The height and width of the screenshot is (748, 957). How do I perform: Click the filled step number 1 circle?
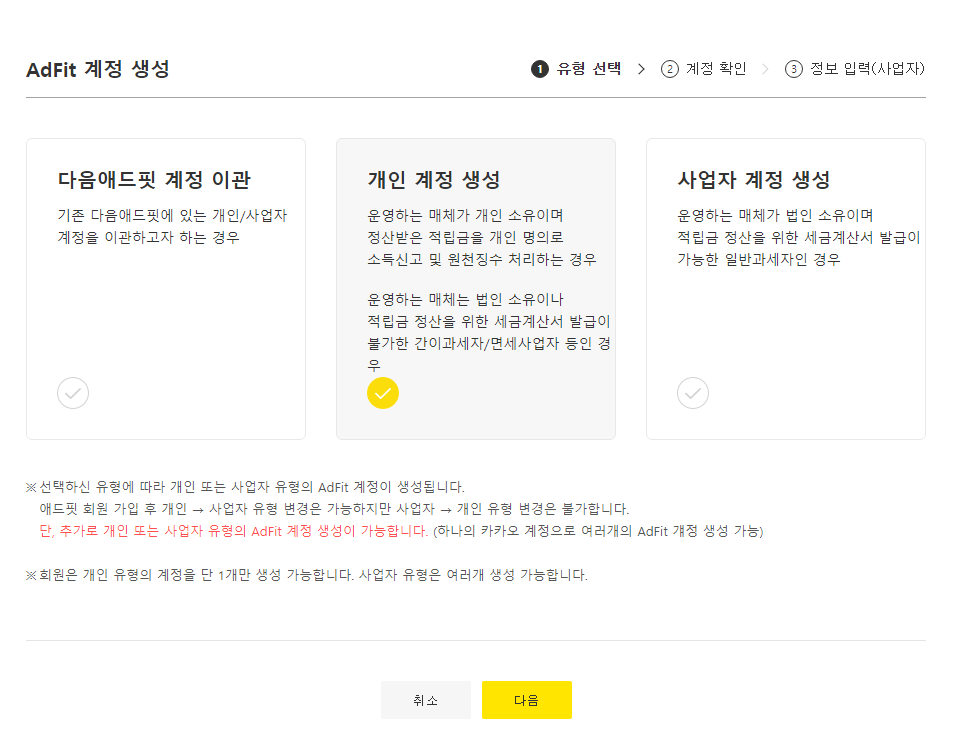[540, 69]
